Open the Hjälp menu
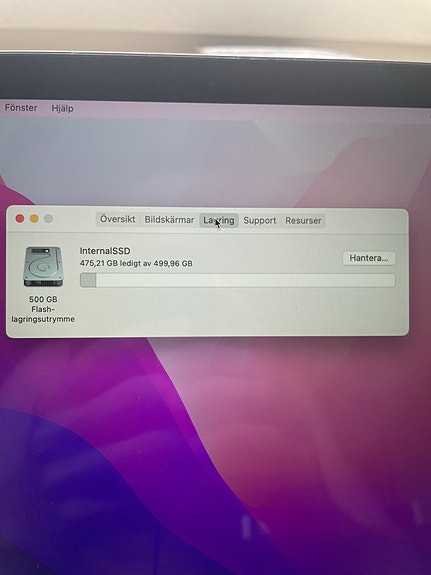The image size is (431, 575). (62, 108)
